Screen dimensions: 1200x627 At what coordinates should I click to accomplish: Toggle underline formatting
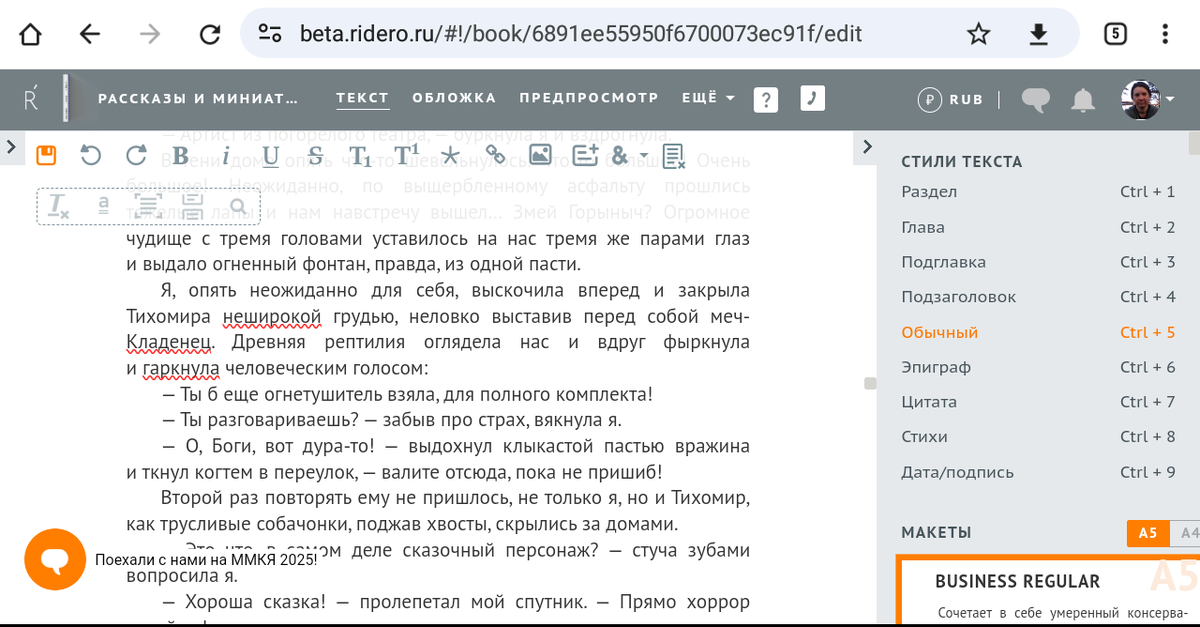(271, 155)
